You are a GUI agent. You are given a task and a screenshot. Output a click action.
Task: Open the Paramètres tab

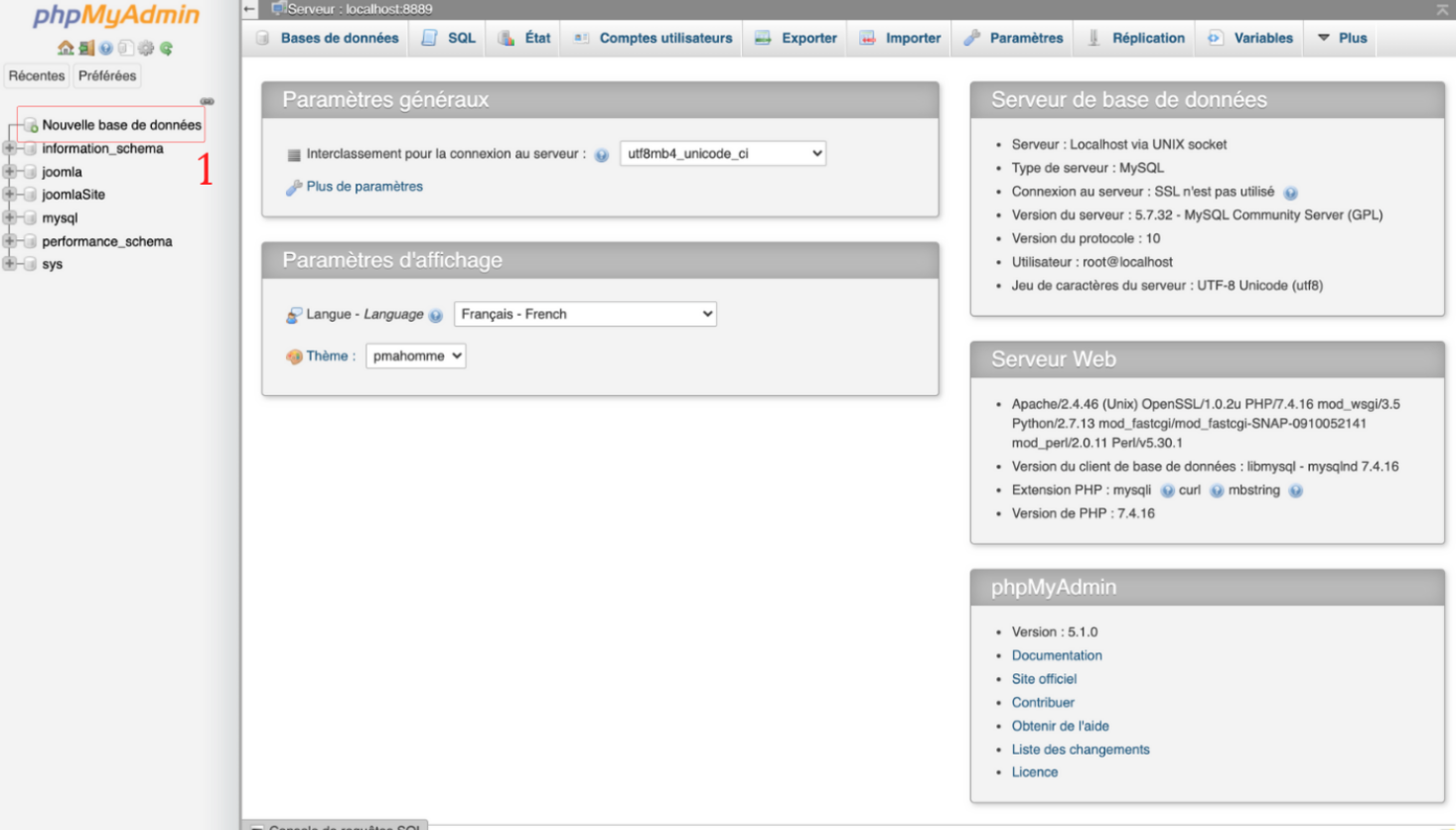coord(1013,38)
